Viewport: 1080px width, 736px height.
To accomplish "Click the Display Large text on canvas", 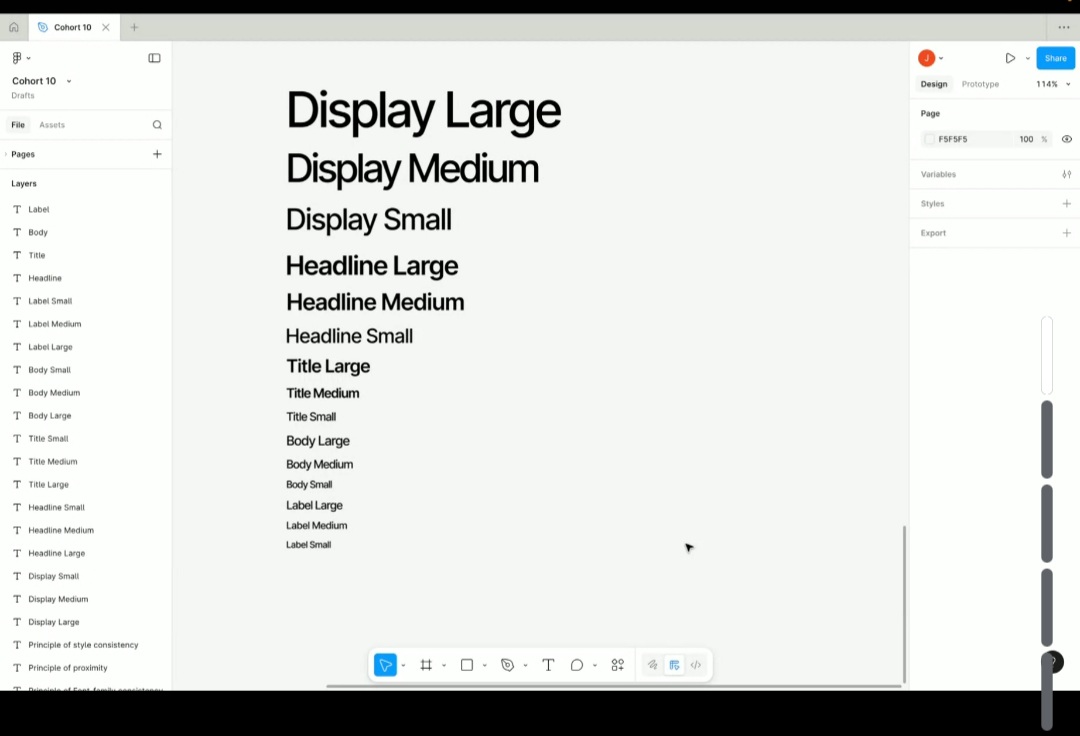I will click(x=423, y=112).
